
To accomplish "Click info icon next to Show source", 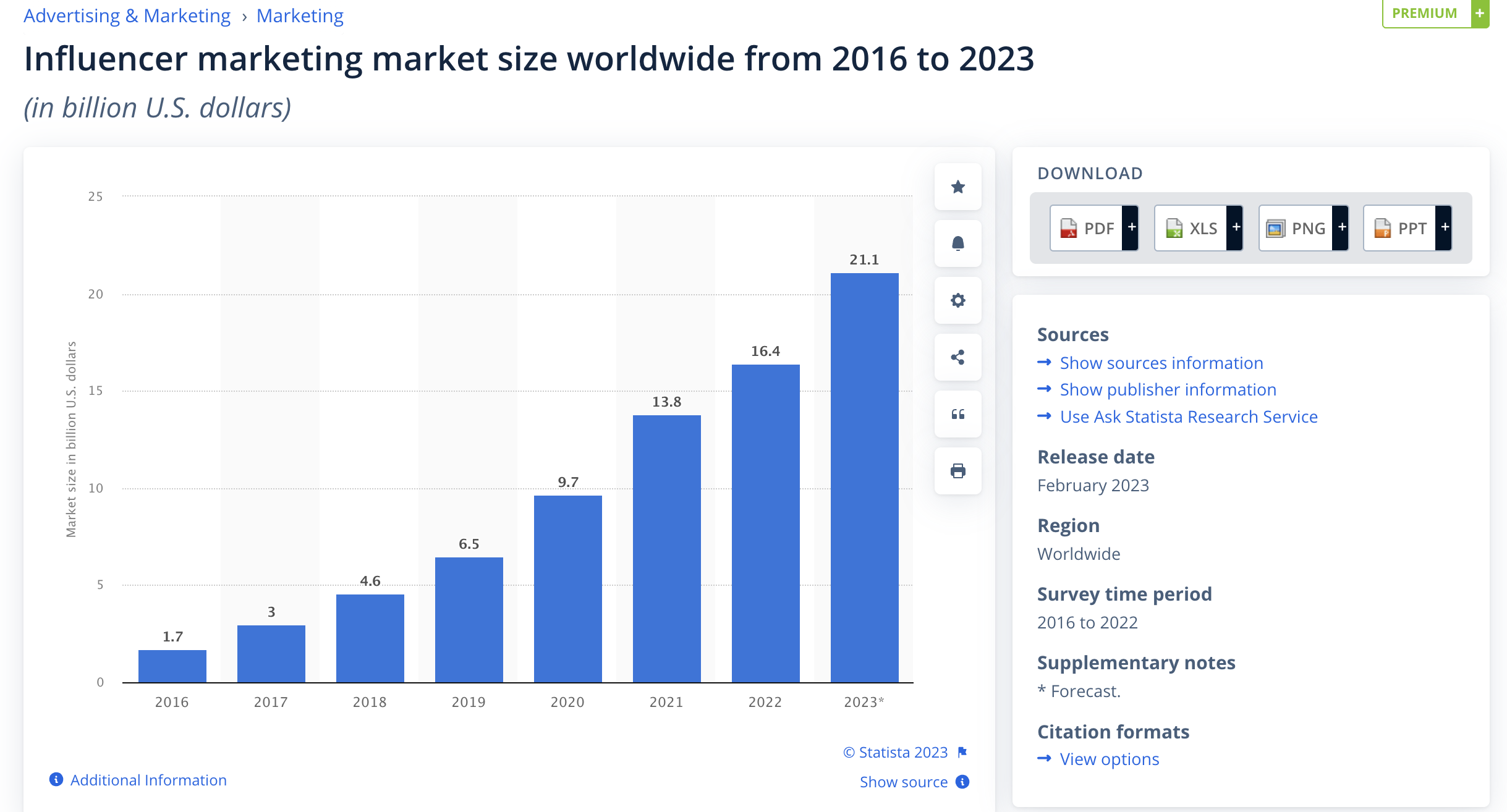I will pos(962,782).
